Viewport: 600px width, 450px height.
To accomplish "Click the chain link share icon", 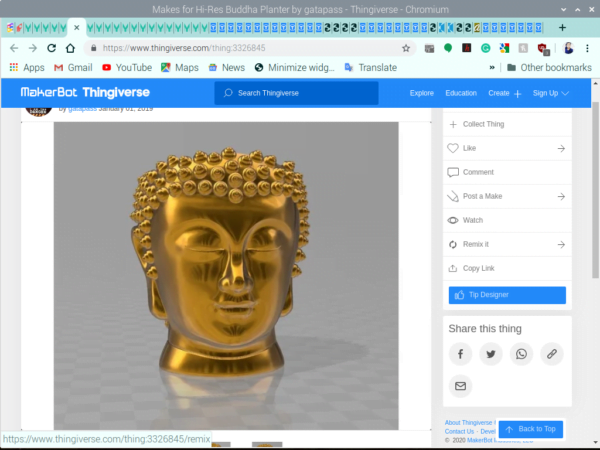I will click(551, 353).
